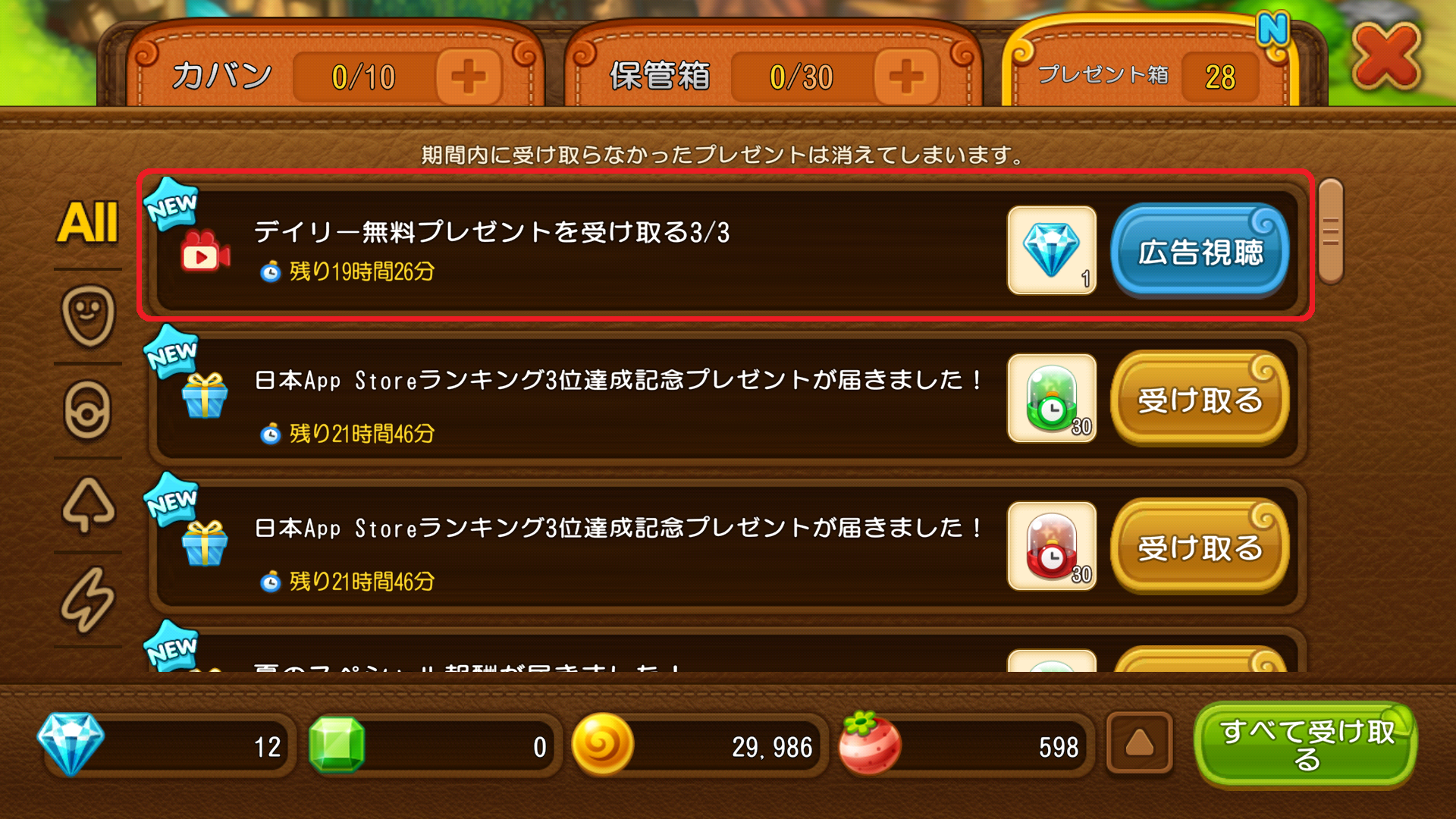1456x819 pixels.
Task: Select the All filter in sidebar
Action: [88, 223]
